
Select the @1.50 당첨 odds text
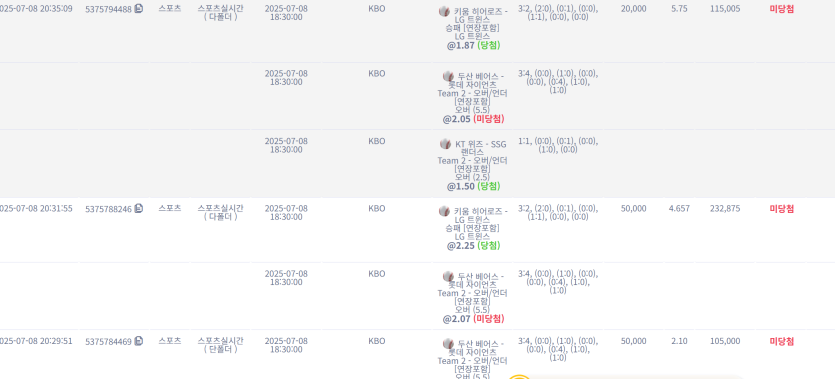(x=473, y=186)
